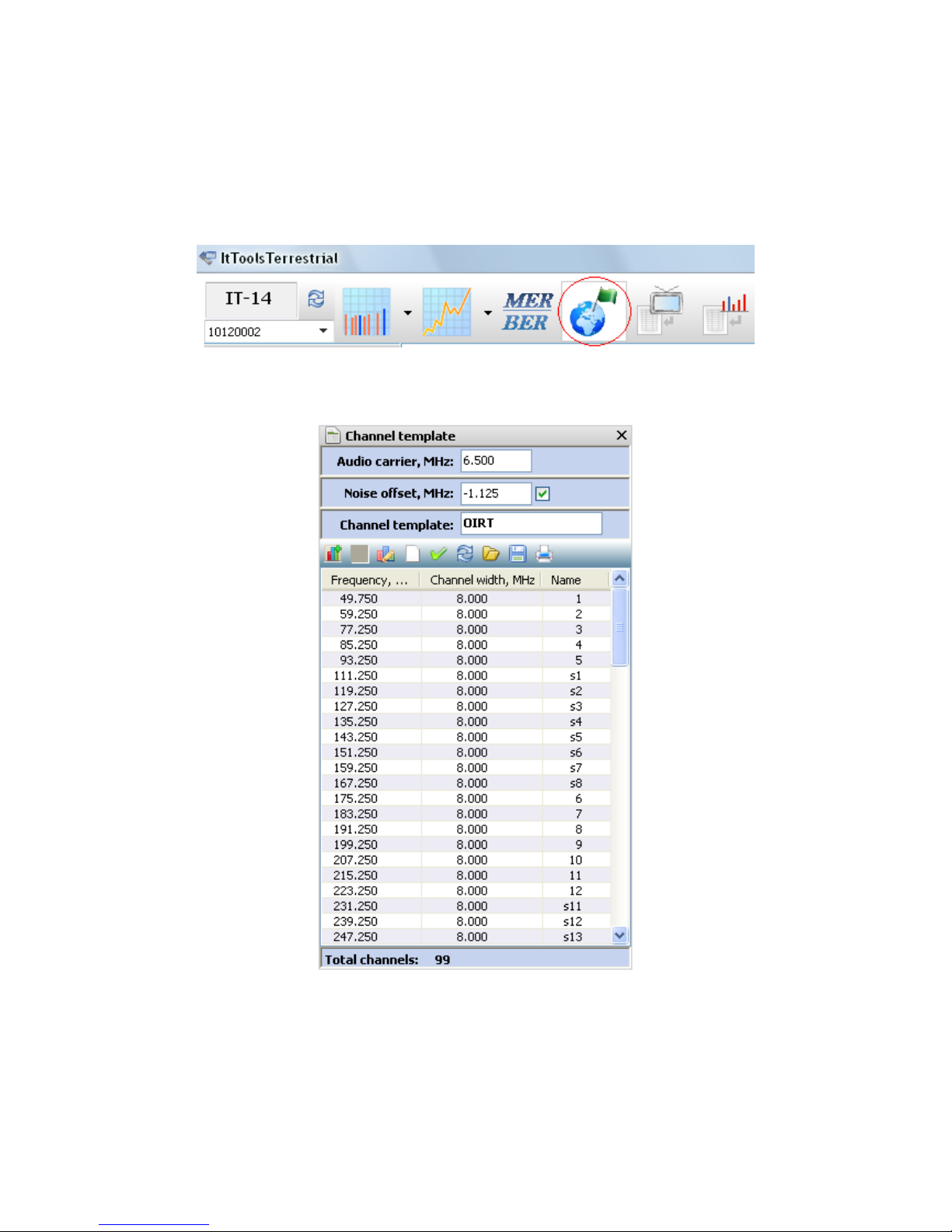Toggle the Noise offset checkbox
This screenshot has height=1232, width=952.
tap(542, 494)
